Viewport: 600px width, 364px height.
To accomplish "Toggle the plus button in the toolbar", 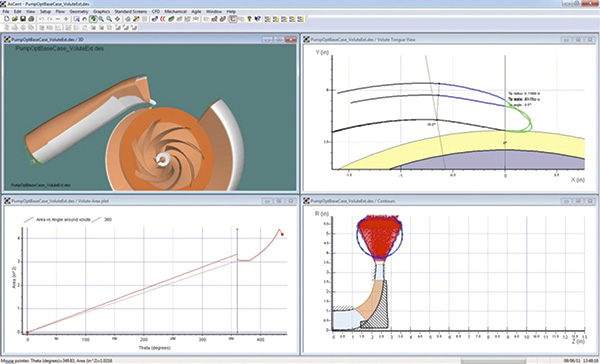I will coord(66,19).
